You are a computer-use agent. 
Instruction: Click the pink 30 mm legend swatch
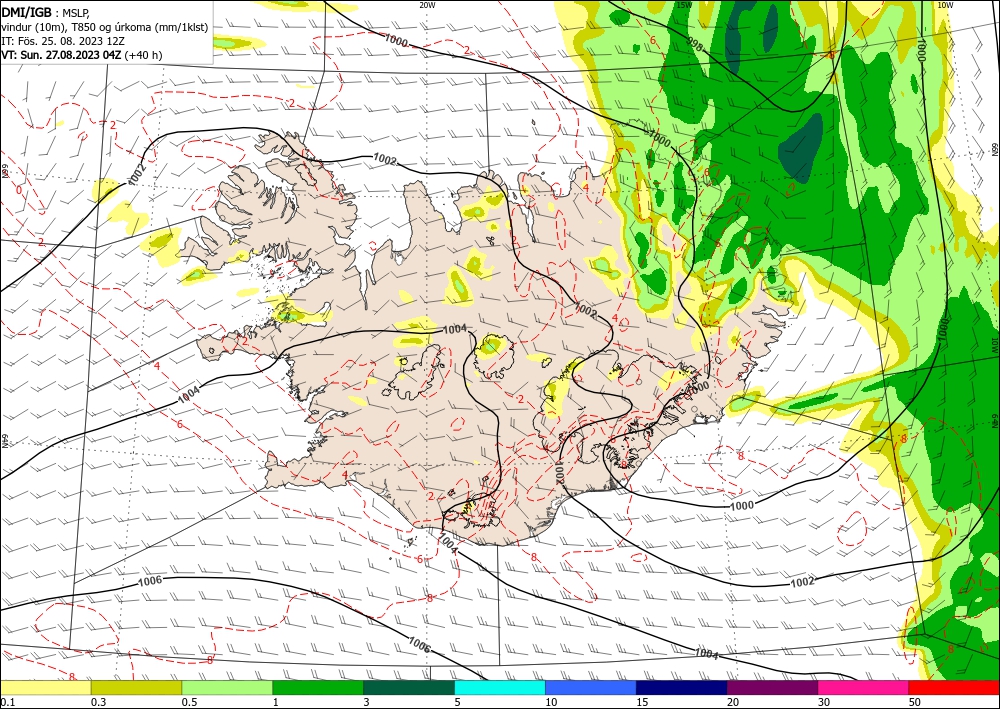864,687
